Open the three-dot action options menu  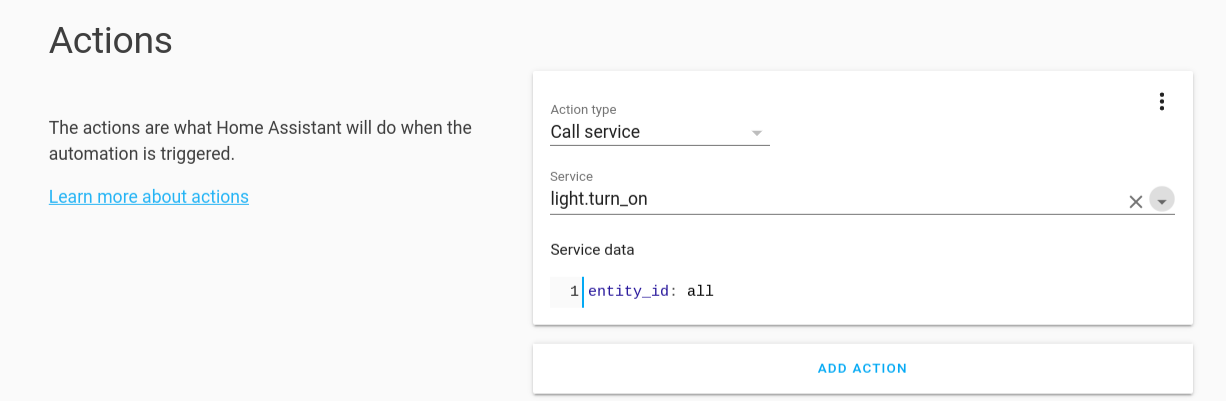pyautogui.click(x=1161, y=101)
